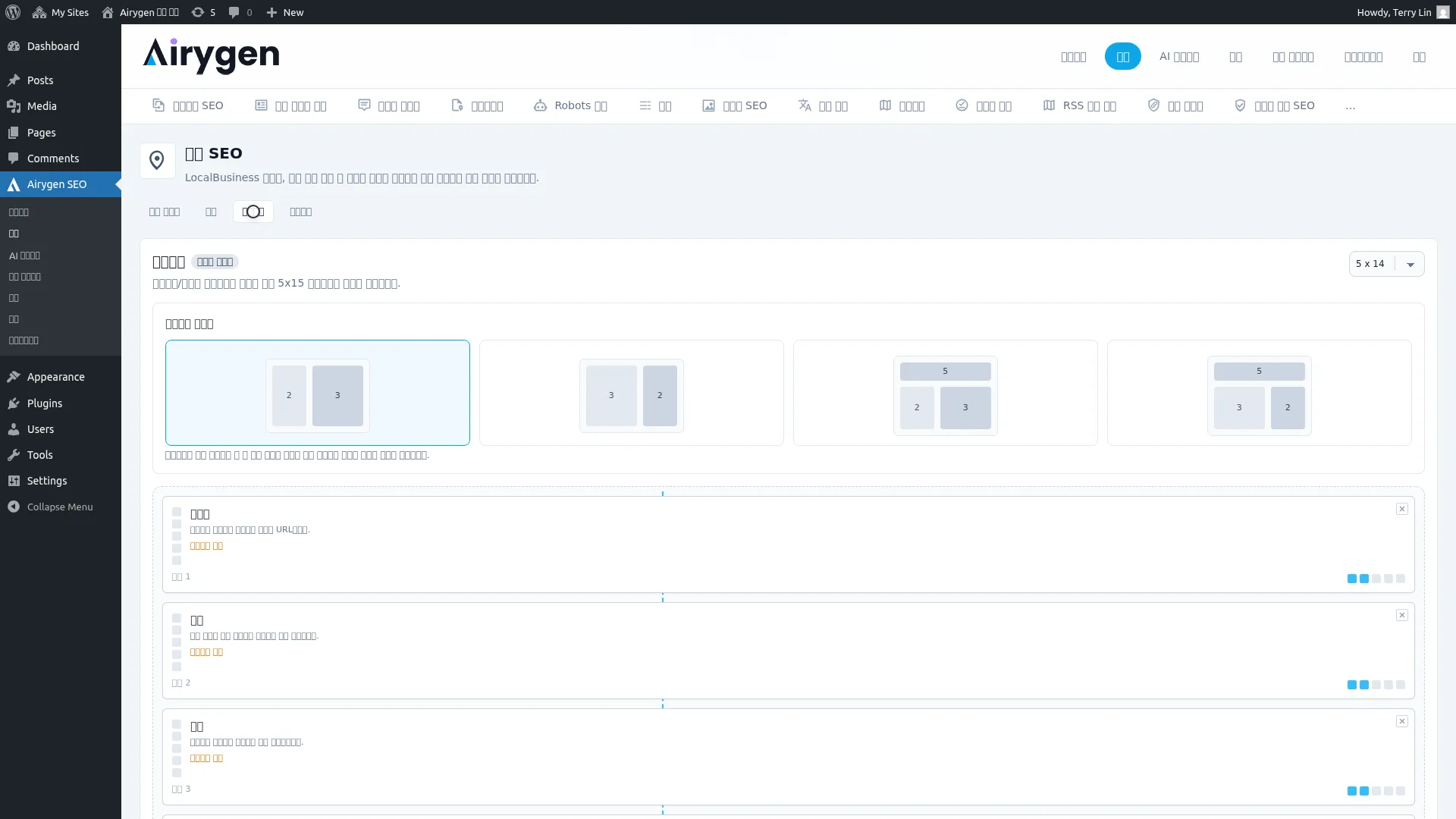
Task: Click the Airygen logo
Action: point(211,56)
